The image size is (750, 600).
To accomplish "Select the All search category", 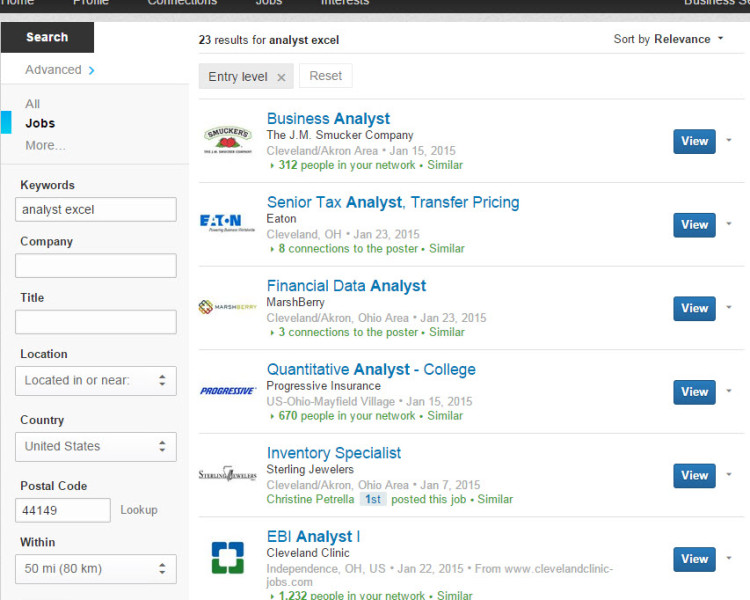I will (33, 104).
